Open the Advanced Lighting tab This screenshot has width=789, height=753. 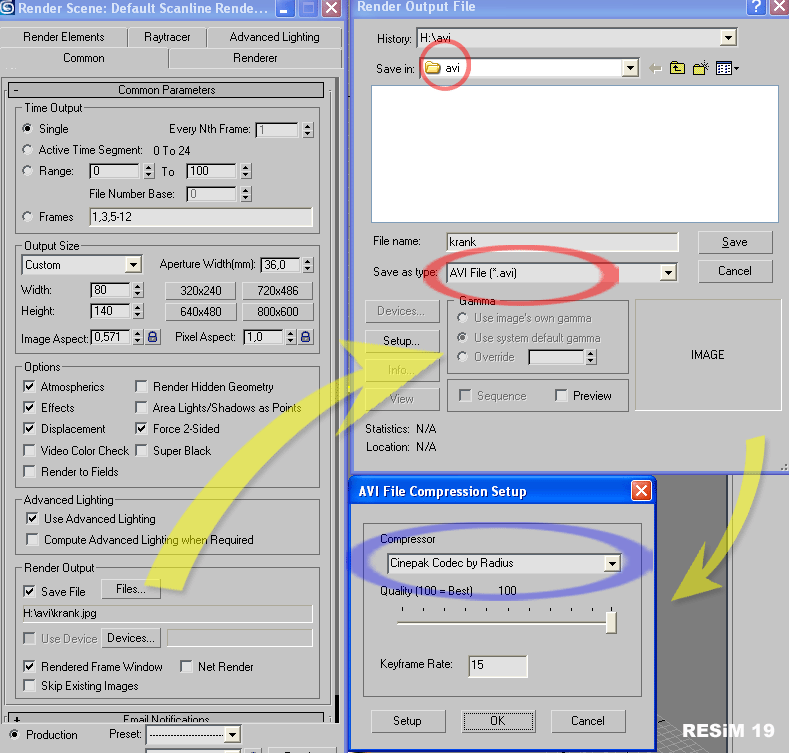pyautogui.click(x=274, y=37)
